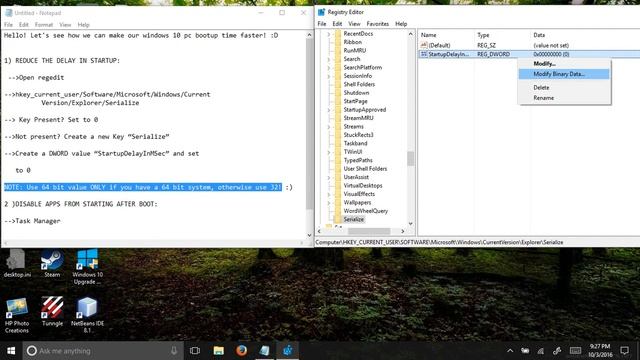Select the WordWheelQuery key label
The height and width of the screenshot is (360, 640).
click(x=366, y=211)
